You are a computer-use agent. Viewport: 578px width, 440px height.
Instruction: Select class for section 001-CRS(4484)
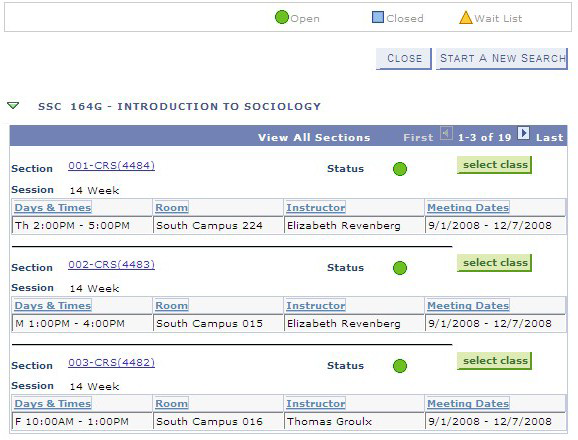click(495, 165)
